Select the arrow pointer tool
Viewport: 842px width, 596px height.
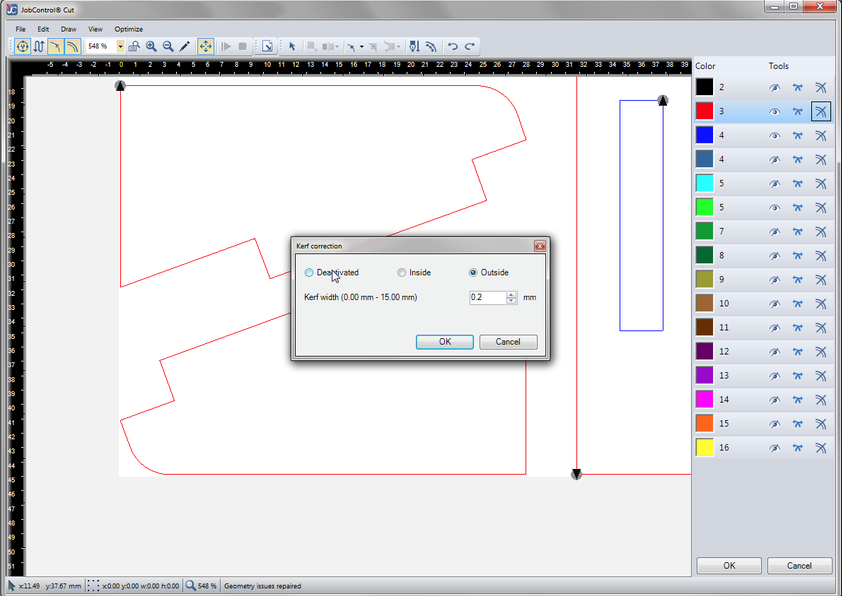(292, 46)
